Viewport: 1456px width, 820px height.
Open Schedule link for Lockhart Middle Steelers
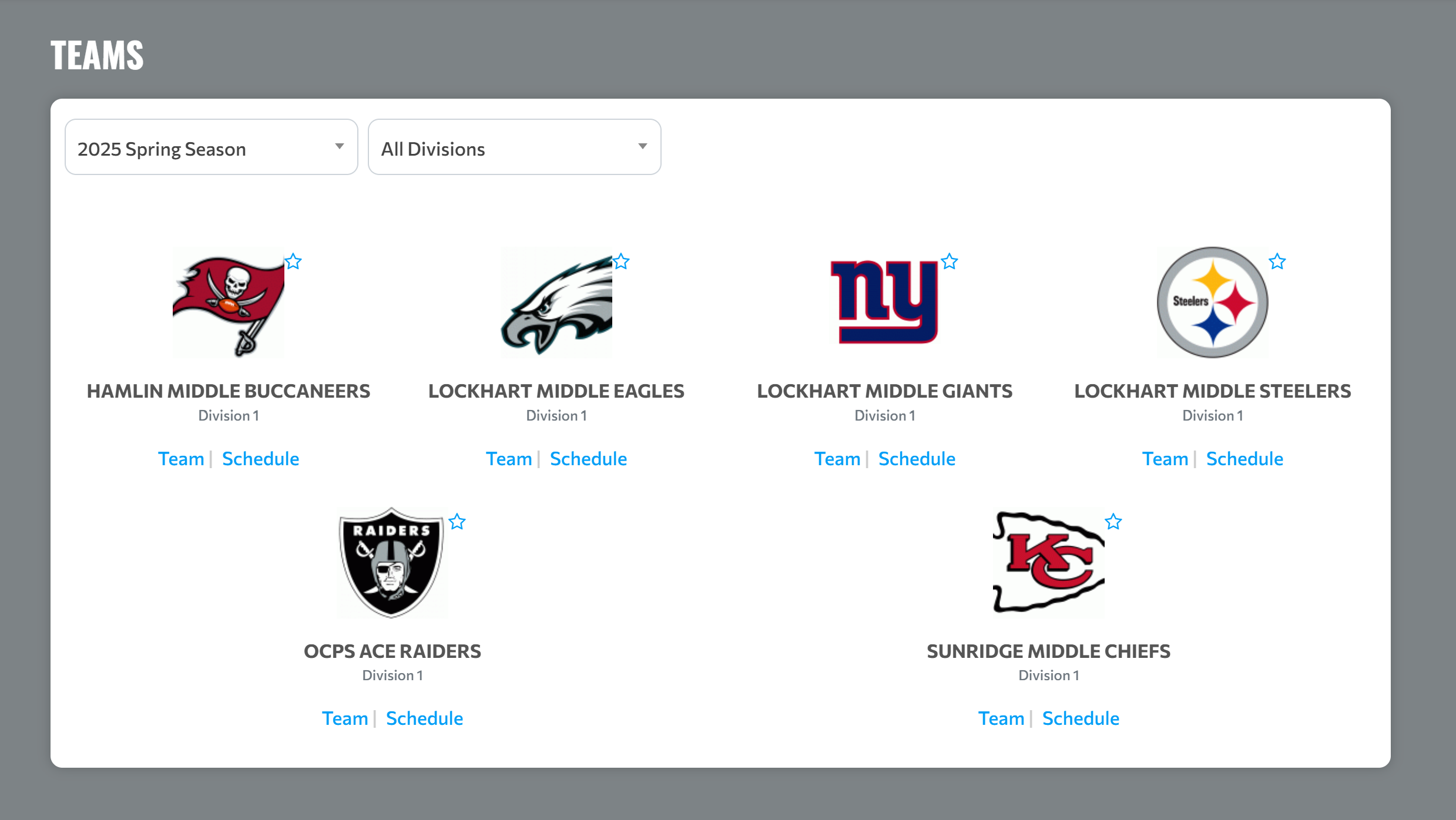point(1244,459)
